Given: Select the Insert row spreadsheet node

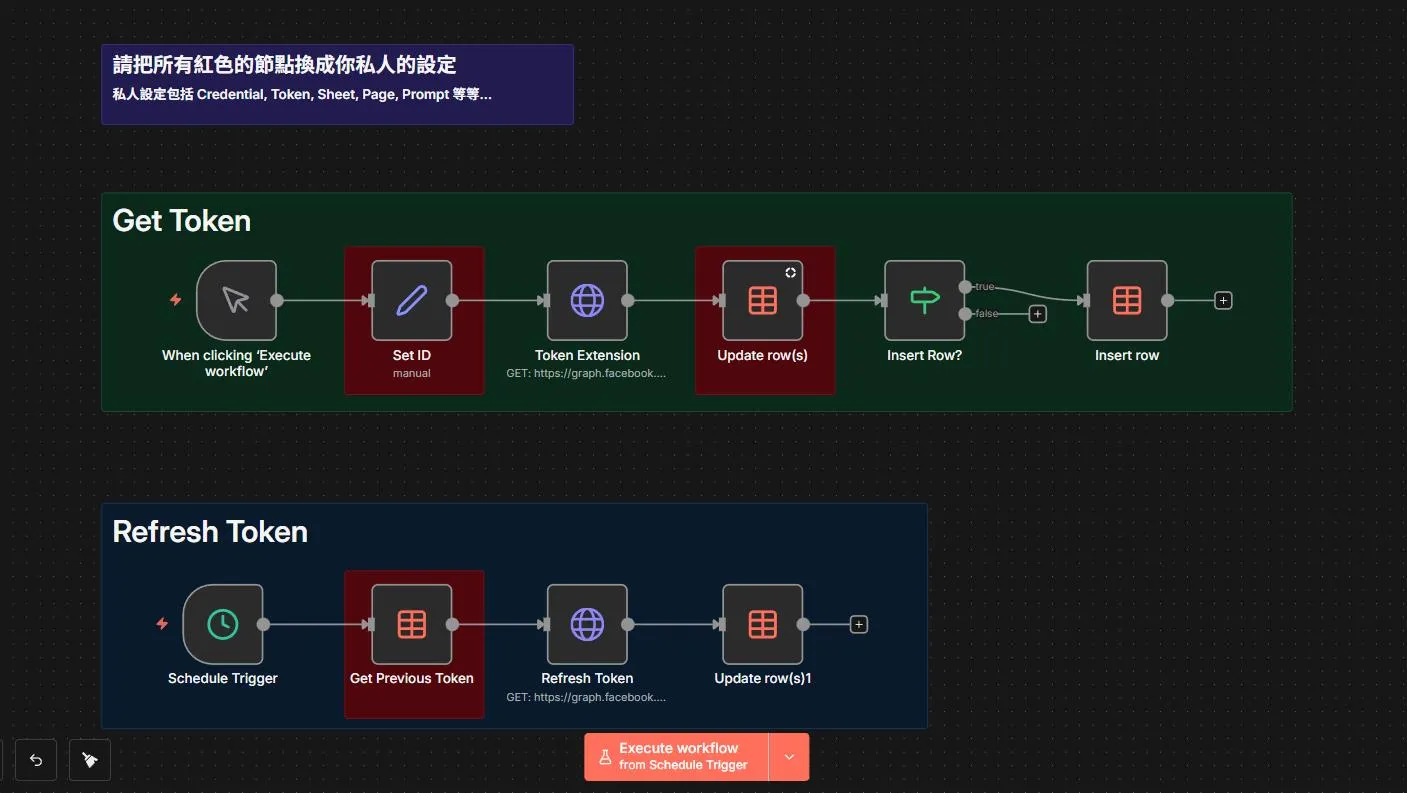Looking at the screenshot, I should coord(1127,300).
